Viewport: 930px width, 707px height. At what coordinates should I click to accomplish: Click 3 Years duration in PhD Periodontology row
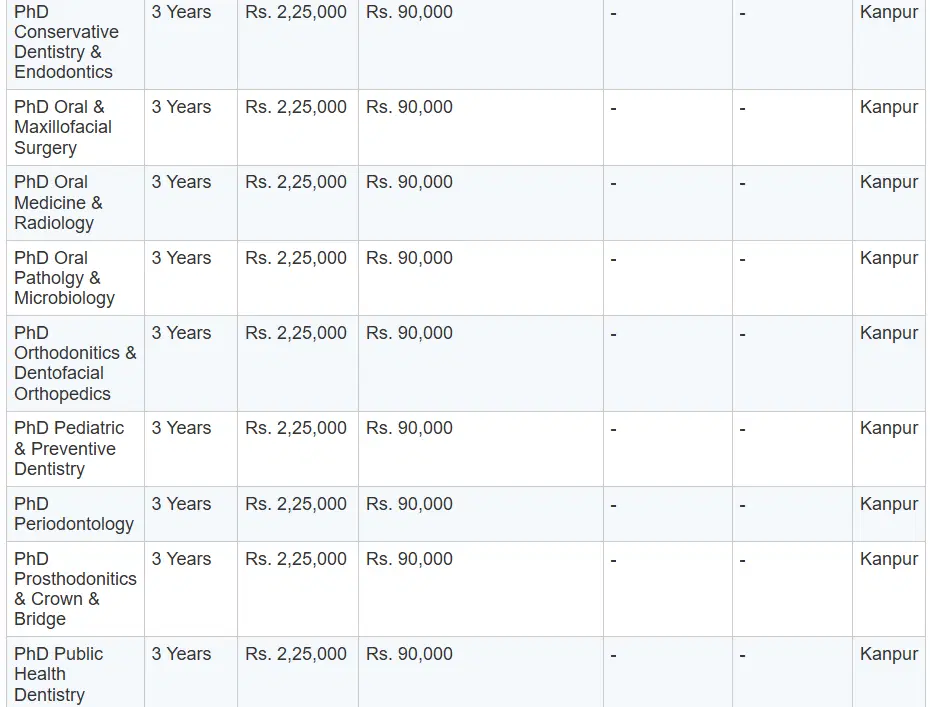tap(181, 504)
